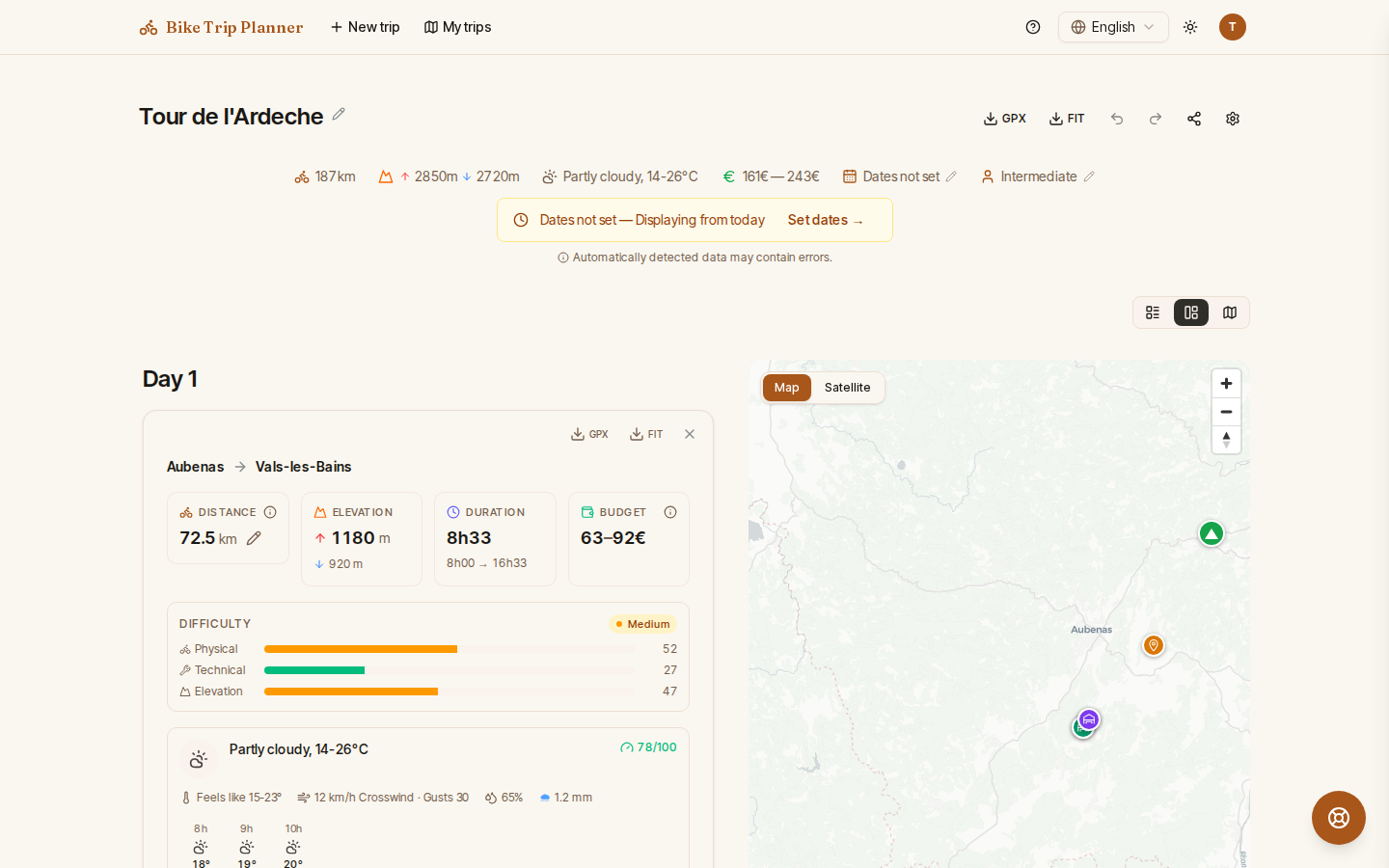Click the green triangle map marker
1389x868 pixels.
[x=1212, y=533]
